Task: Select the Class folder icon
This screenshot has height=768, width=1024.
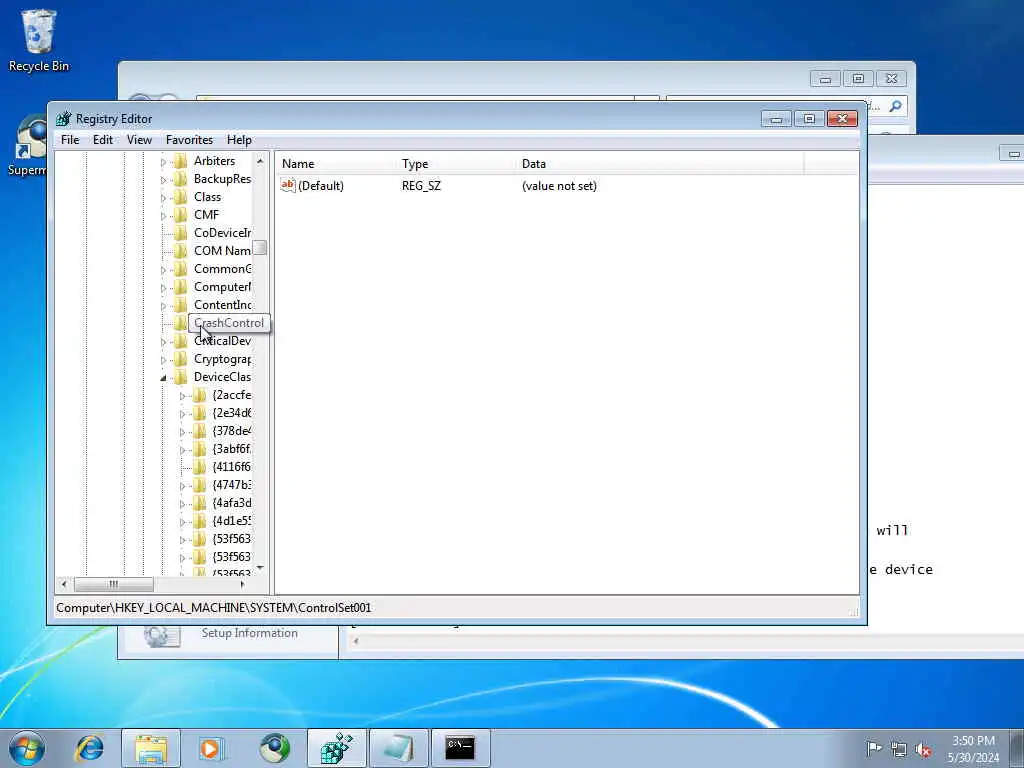Action: click(181, 197)
